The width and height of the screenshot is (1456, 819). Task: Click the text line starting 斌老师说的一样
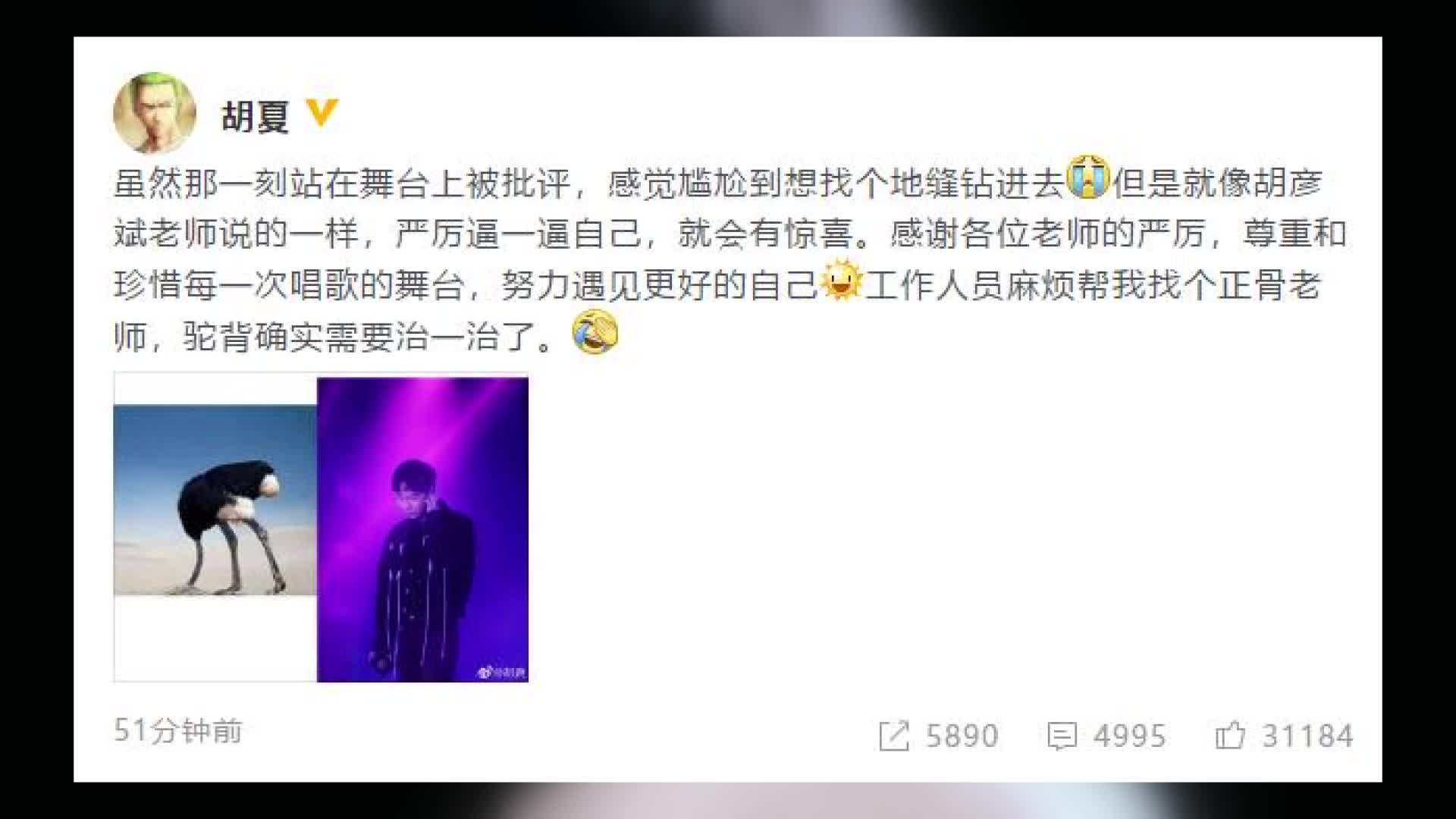coord(730,234)
